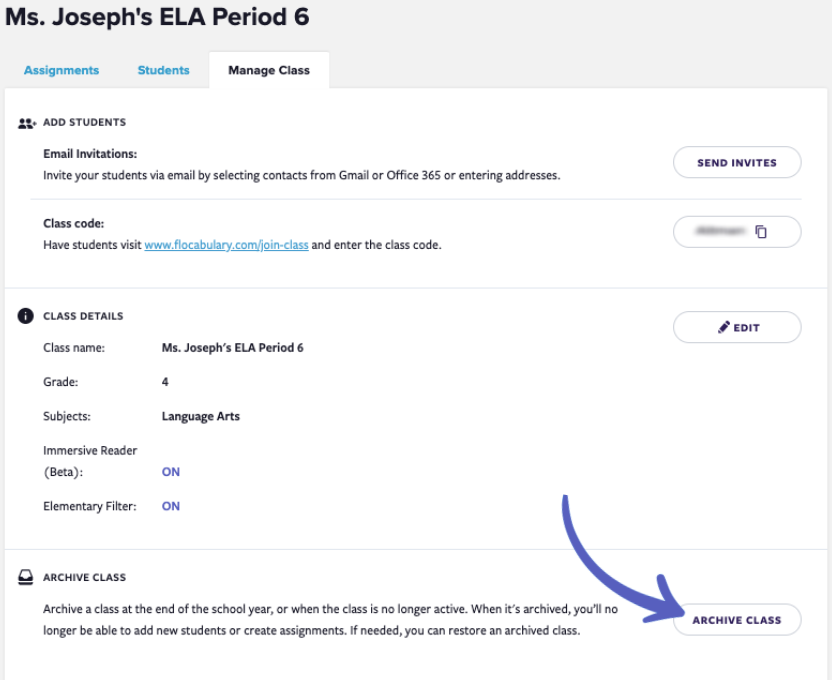This screenshot has height=680, width=832.
Task: Copy class code using the copy icon
Action: (761, 231)
